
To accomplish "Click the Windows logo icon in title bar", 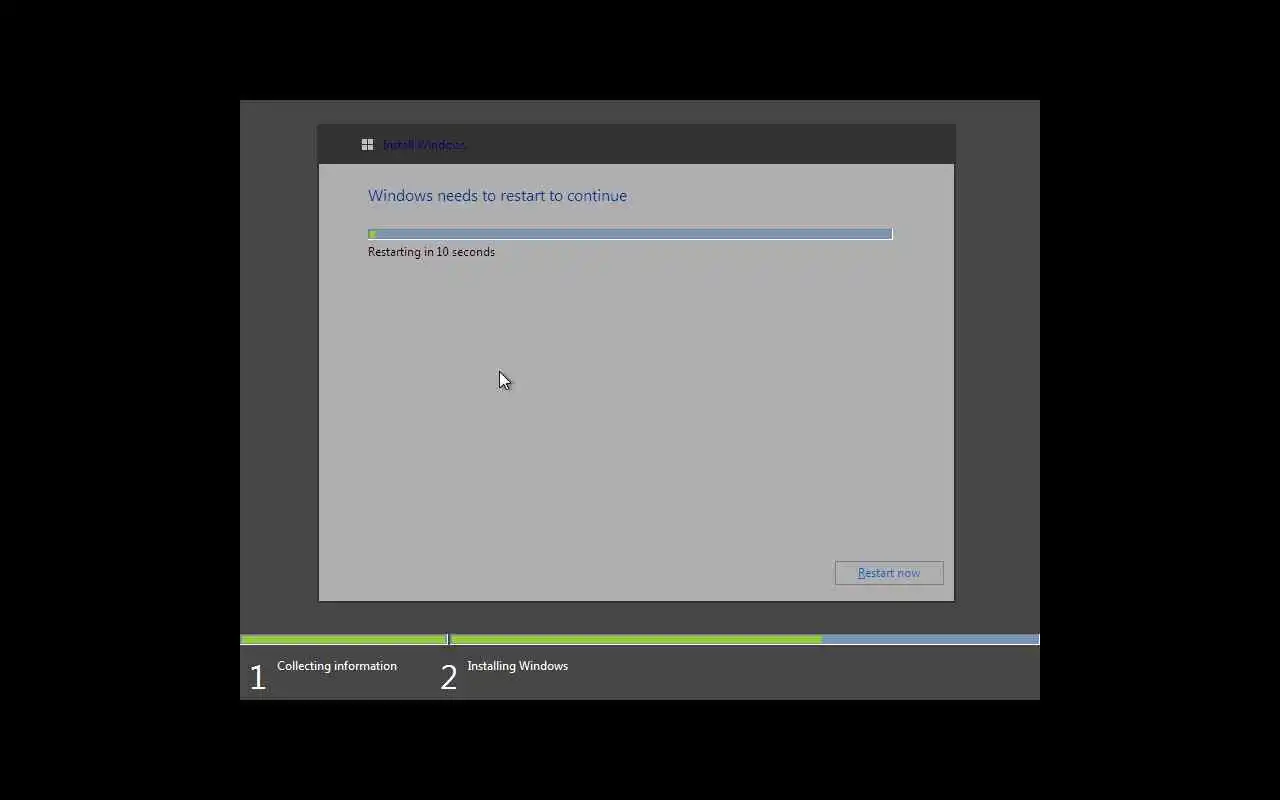I will (x=367, y=145).
